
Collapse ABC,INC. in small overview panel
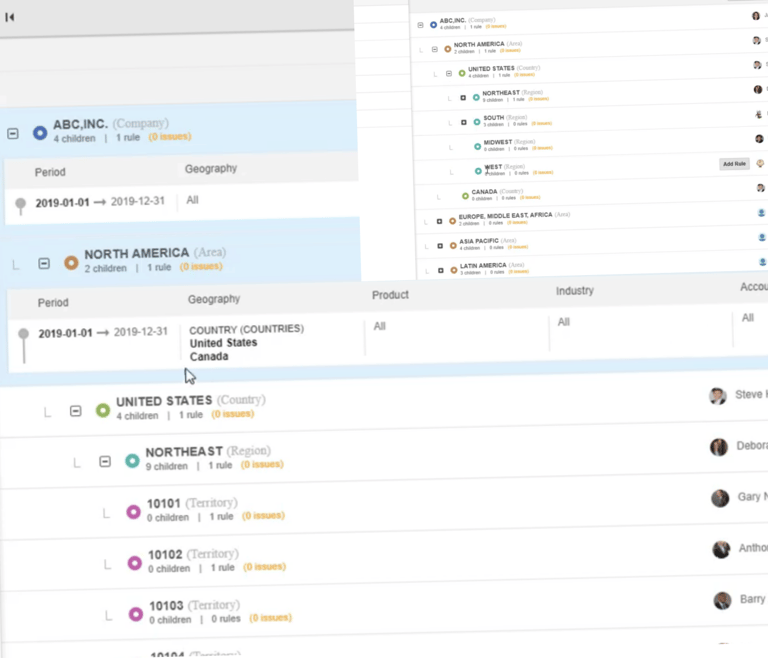pyautogui.click(x=420, y=25)
